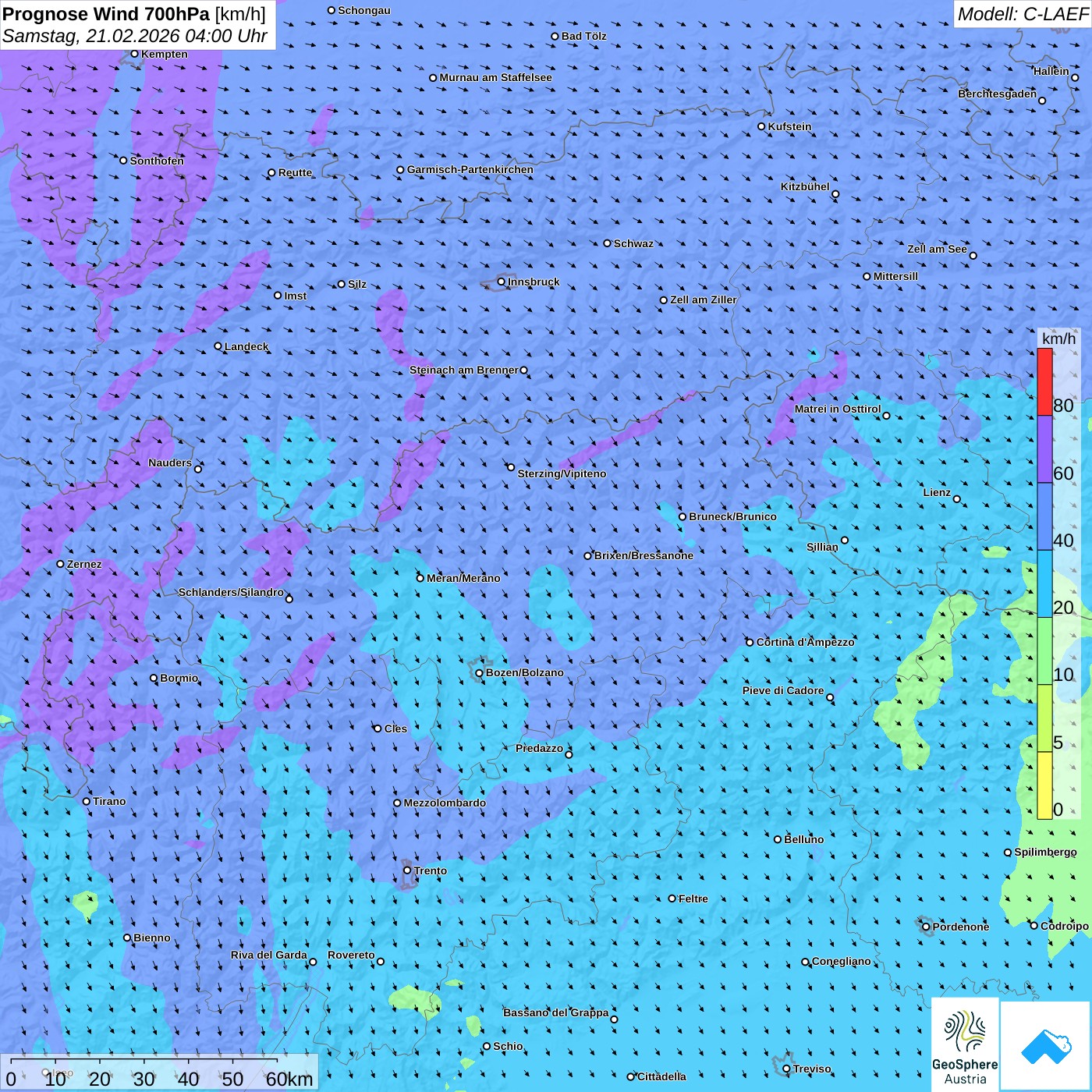Image resolution: width=1092 pixels, height=1092 pixels.
Task: Click the Lienz city marker
Action: point(957,499)
